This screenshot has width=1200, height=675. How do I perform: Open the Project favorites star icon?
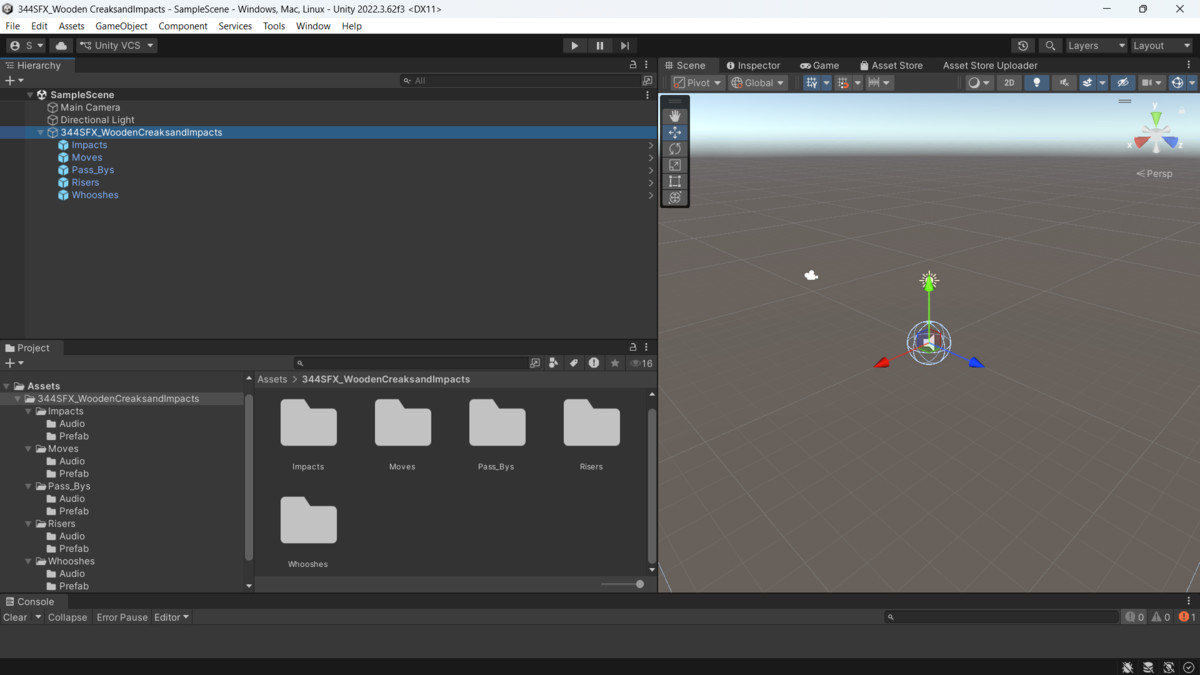(615, 363)
